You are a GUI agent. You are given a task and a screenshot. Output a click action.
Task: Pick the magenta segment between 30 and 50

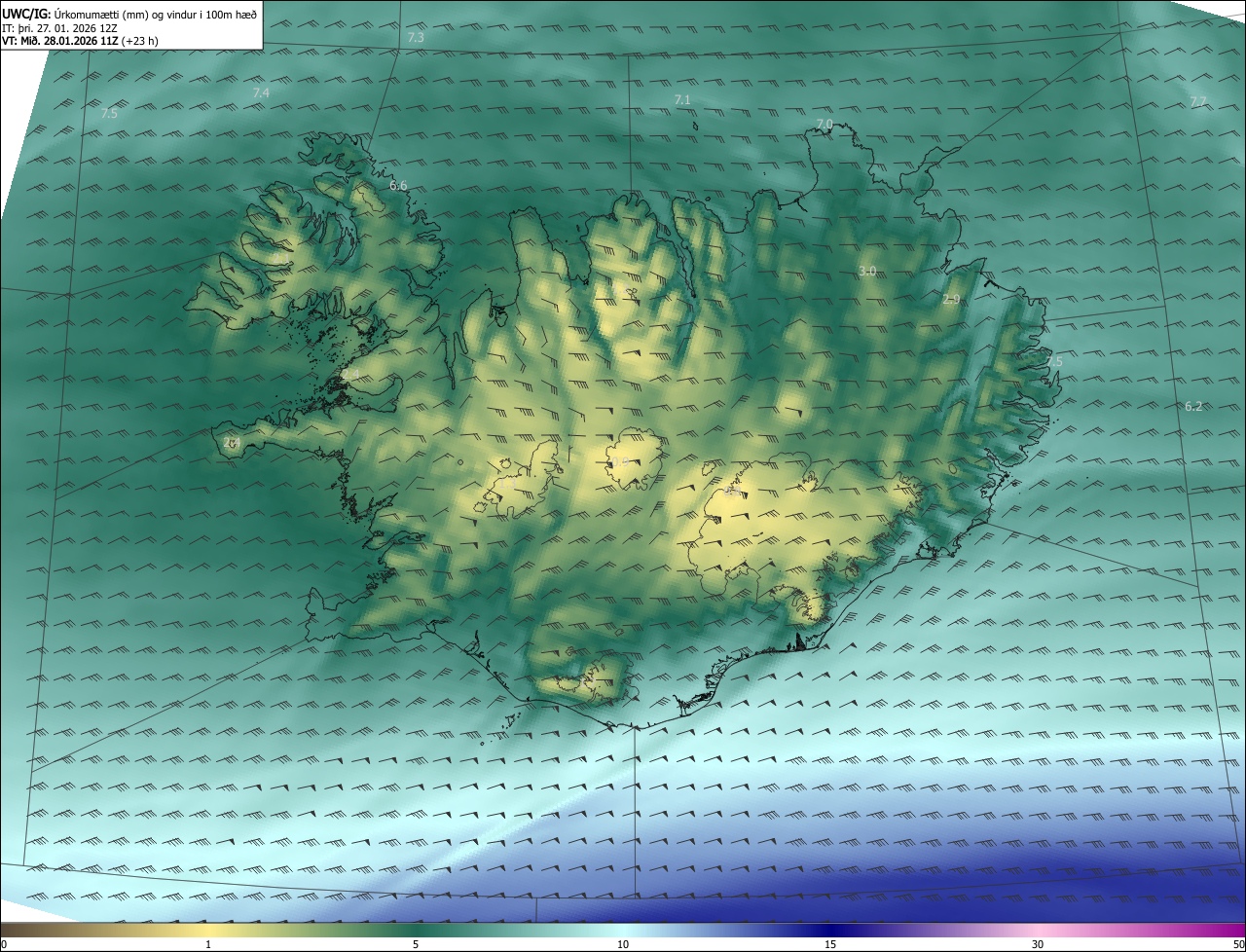[x=1142, y=930]
